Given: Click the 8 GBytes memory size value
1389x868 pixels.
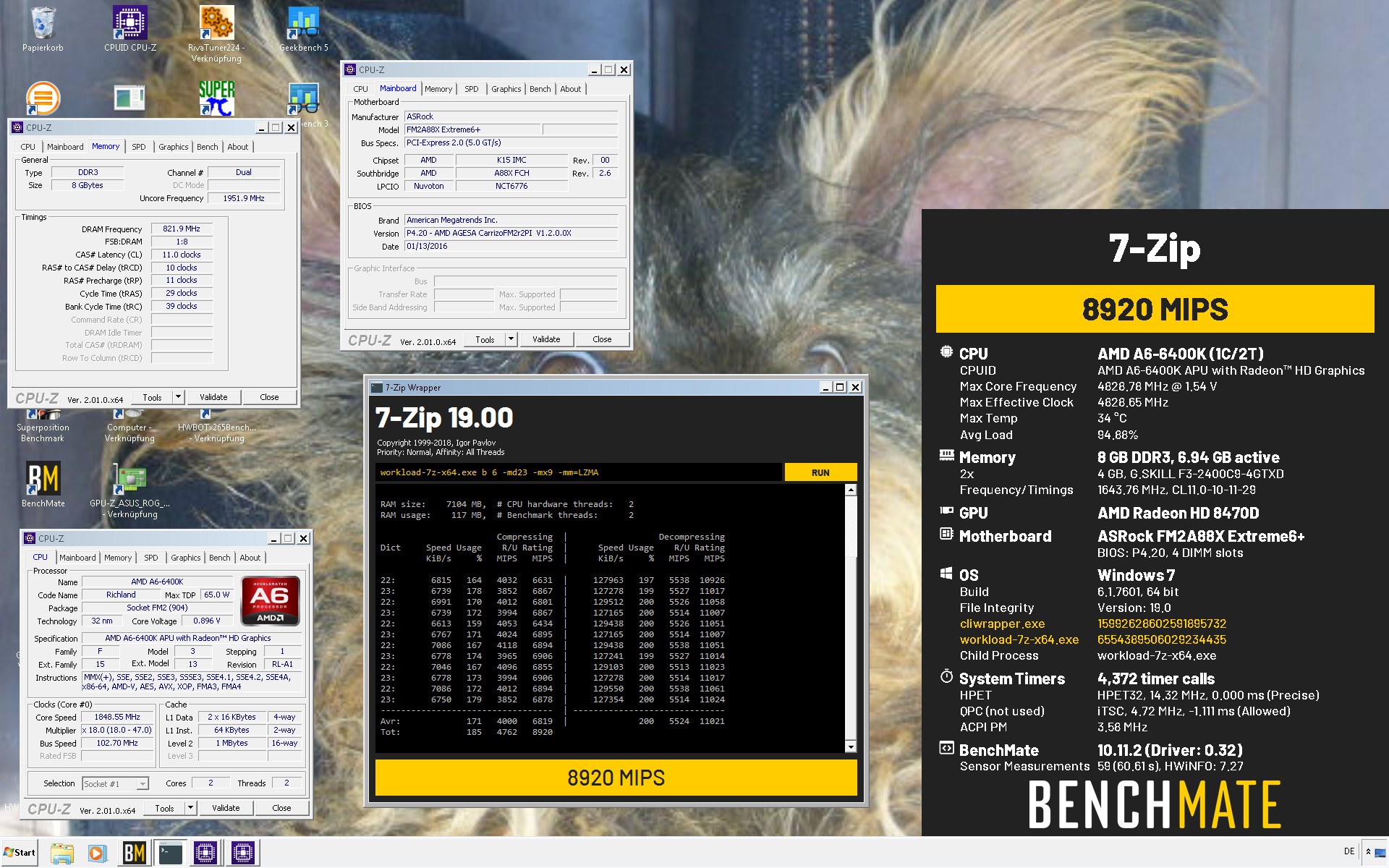Looking at the screenshot, I should (88, 185).
